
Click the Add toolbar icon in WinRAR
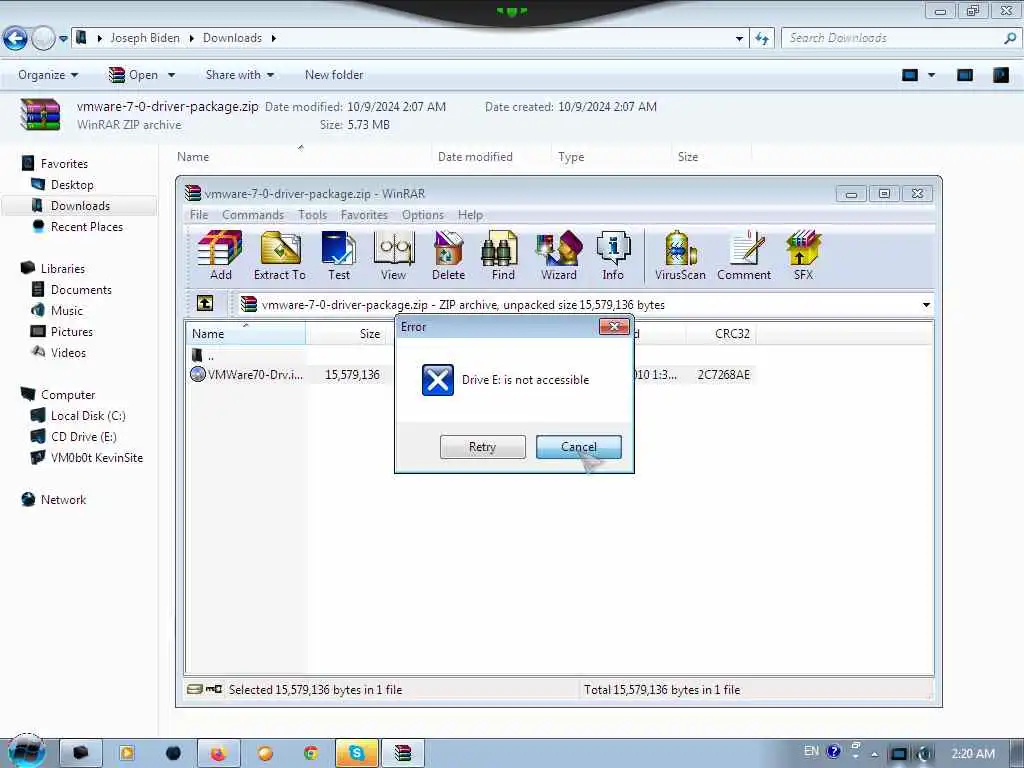[220, 255]
